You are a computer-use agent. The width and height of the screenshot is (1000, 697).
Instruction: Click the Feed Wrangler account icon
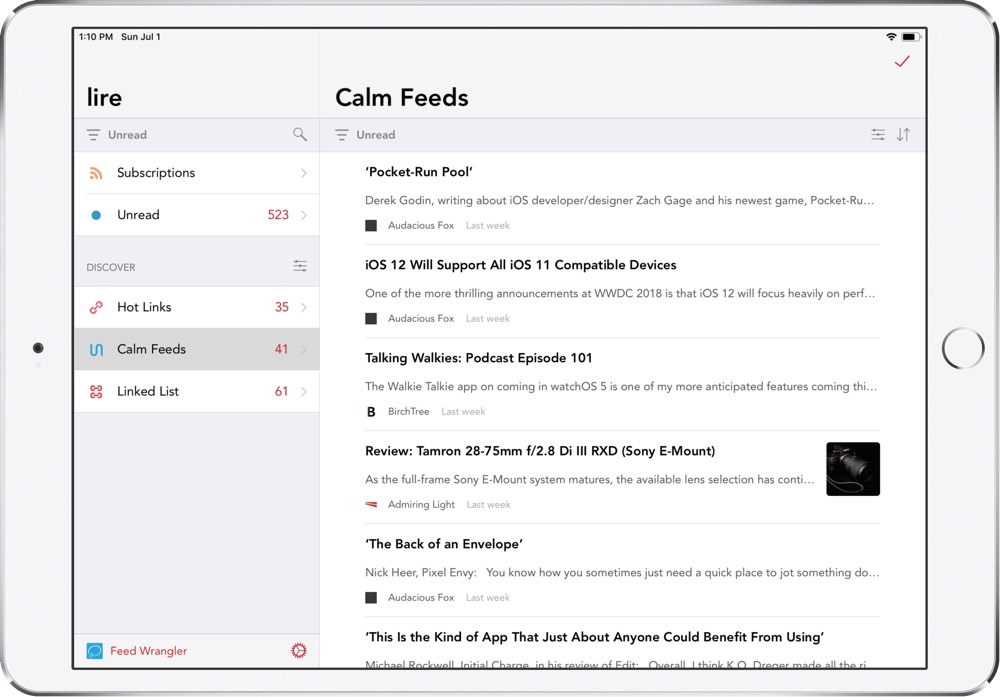94,650
